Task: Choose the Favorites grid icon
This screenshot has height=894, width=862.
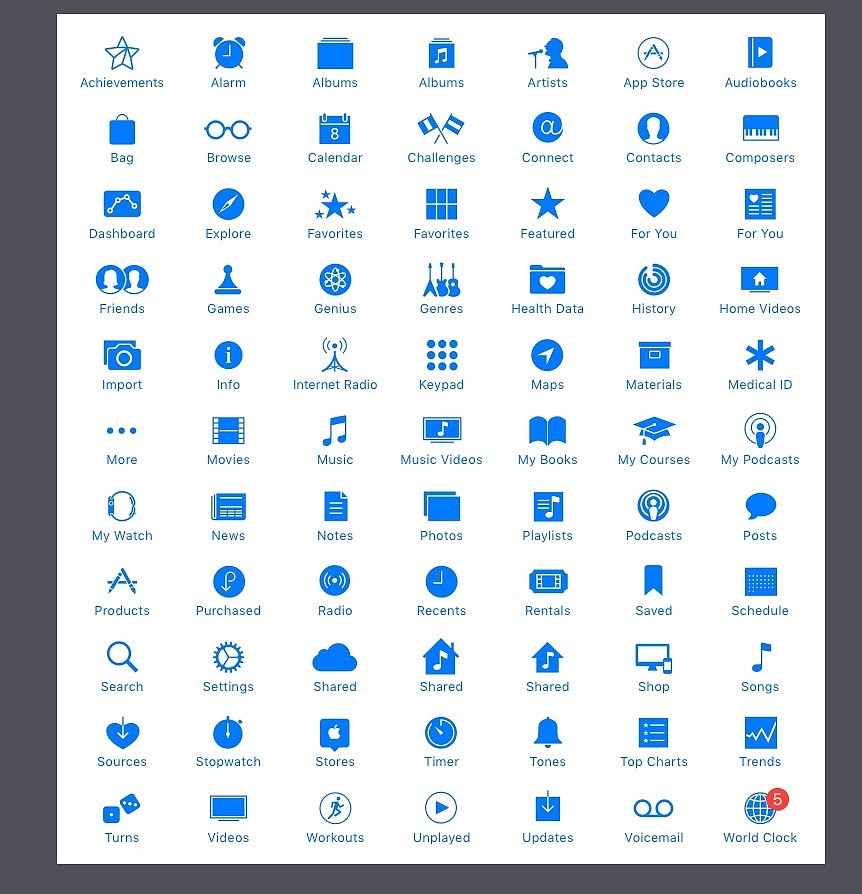Action: 441,204
